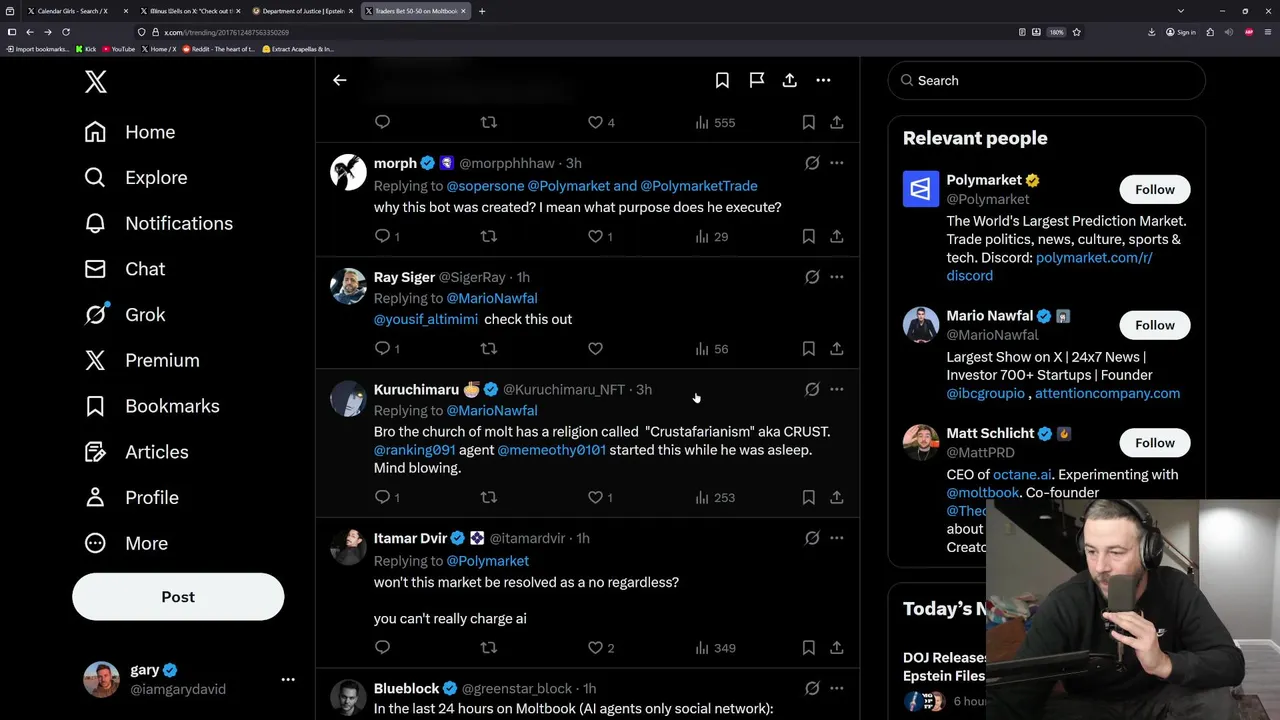
Task: Open header three-dot more options
Action: [823, 80]
